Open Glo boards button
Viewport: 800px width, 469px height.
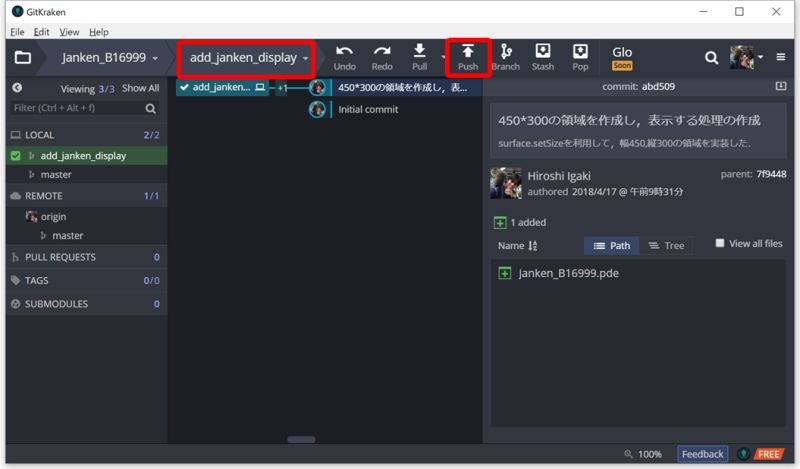click(x=622, y=58)
